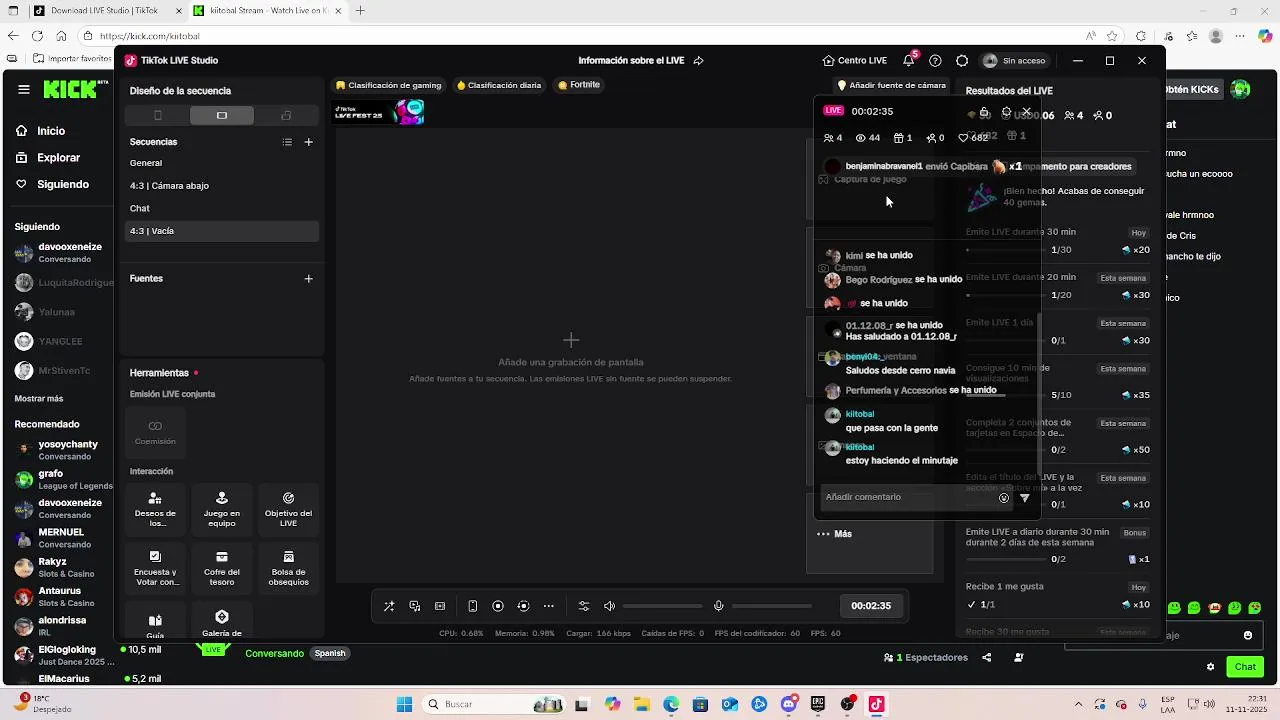
Task: Open the help question mark icon
Action: click(x=935, y=60)
